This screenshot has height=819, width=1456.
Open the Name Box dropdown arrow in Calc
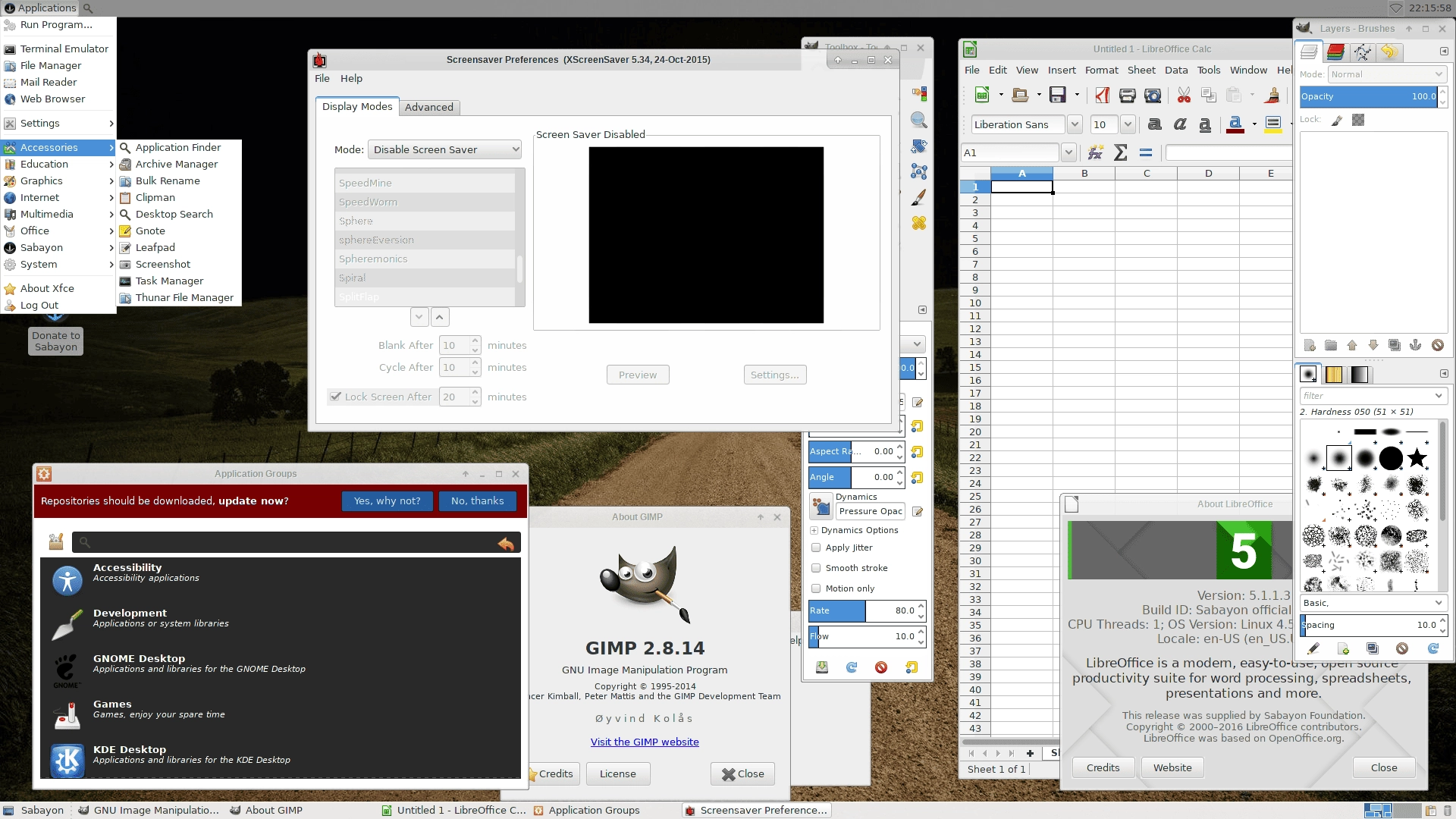pyautogui.click(x=1068, y=152)
